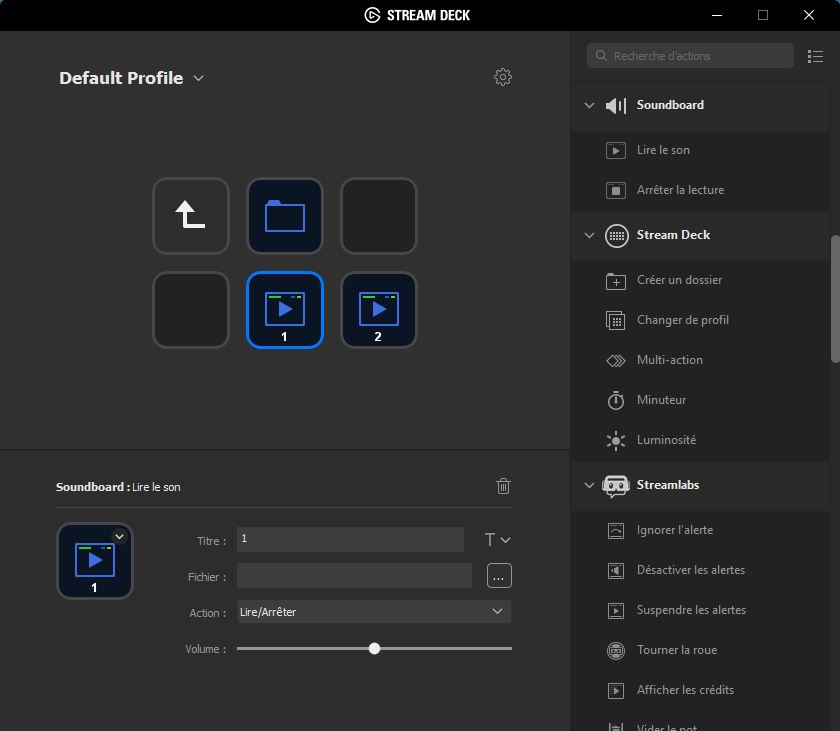Minimize the Stream Deck window
The width and height of the screenshot is (840, 731).
pos(717,15)
